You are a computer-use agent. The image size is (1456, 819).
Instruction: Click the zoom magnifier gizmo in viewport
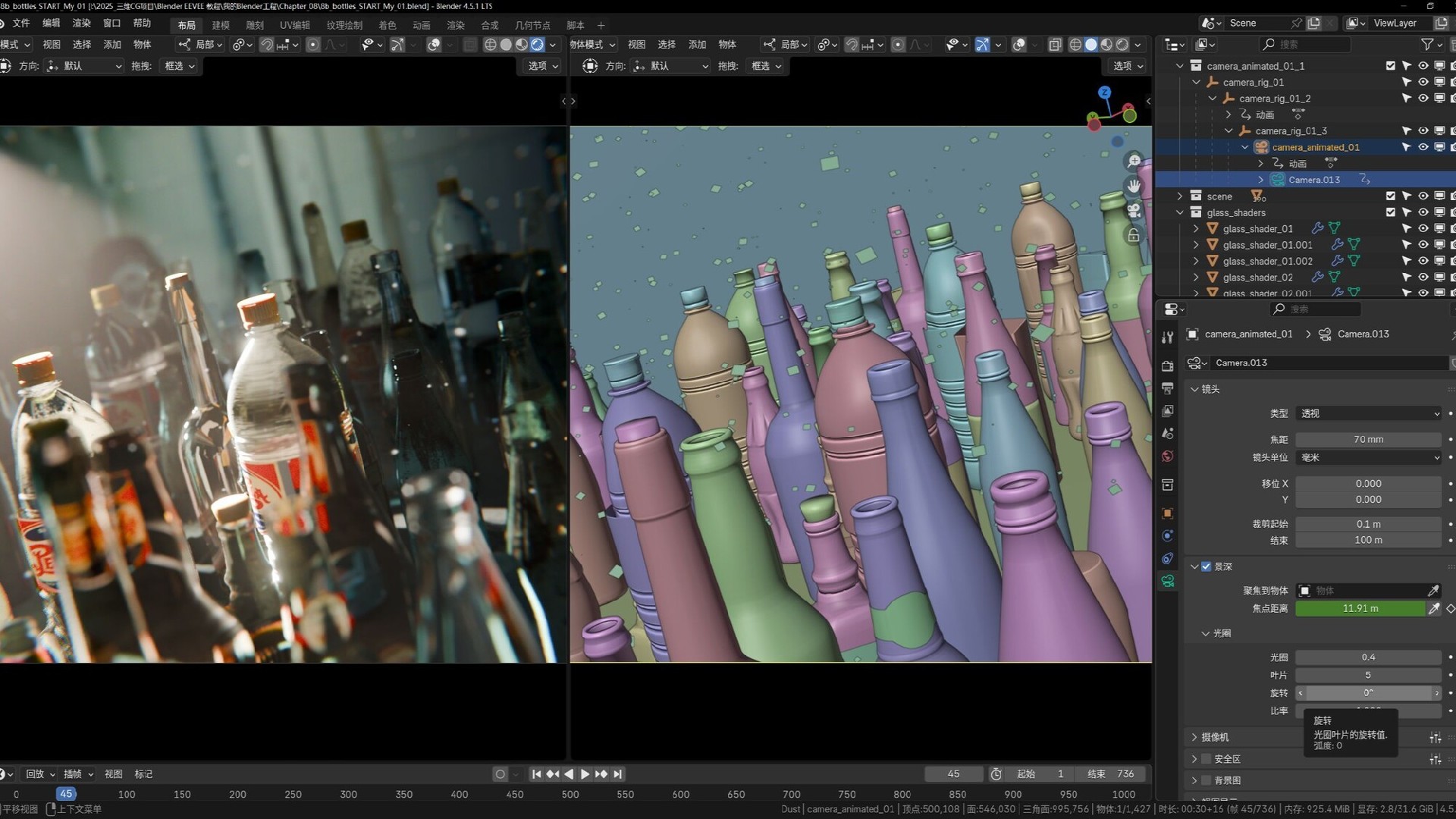coord(1134,162)
